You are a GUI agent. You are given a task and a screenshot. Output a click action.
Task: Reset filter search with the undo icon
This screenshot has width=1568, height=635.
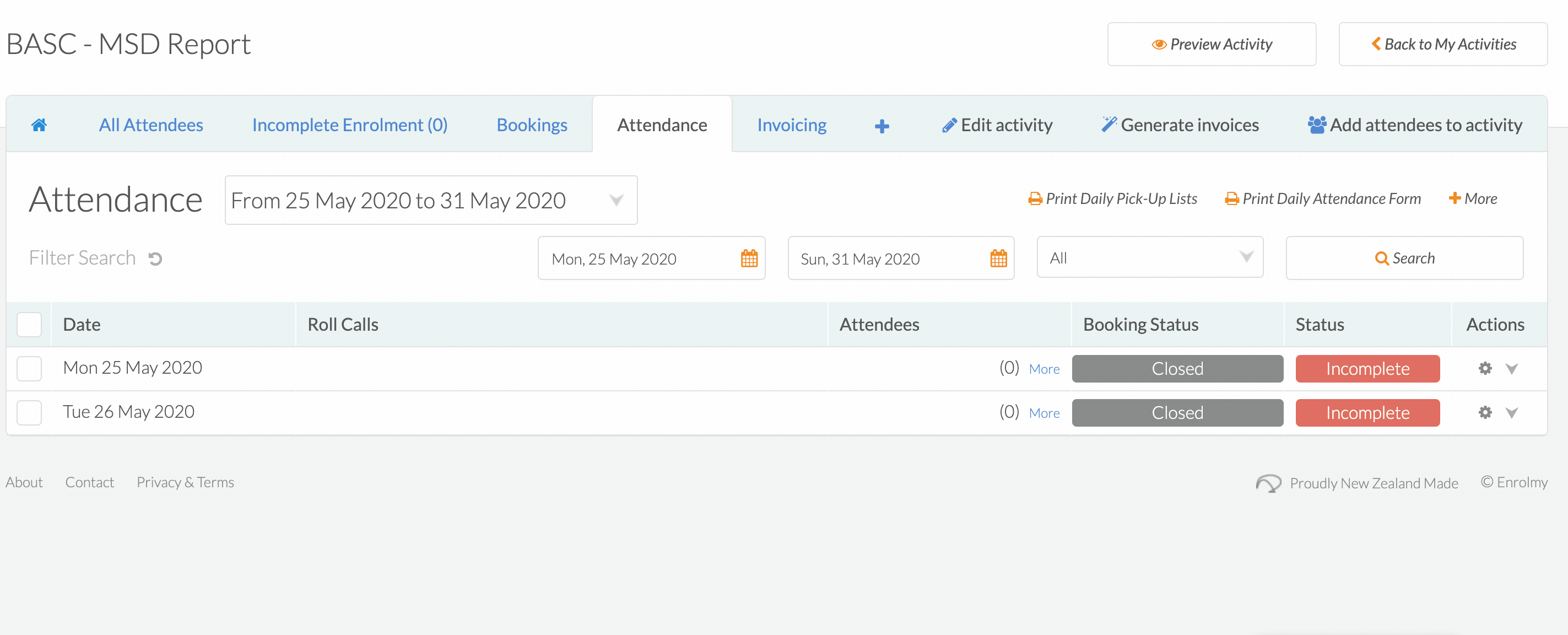pos(155,259)
